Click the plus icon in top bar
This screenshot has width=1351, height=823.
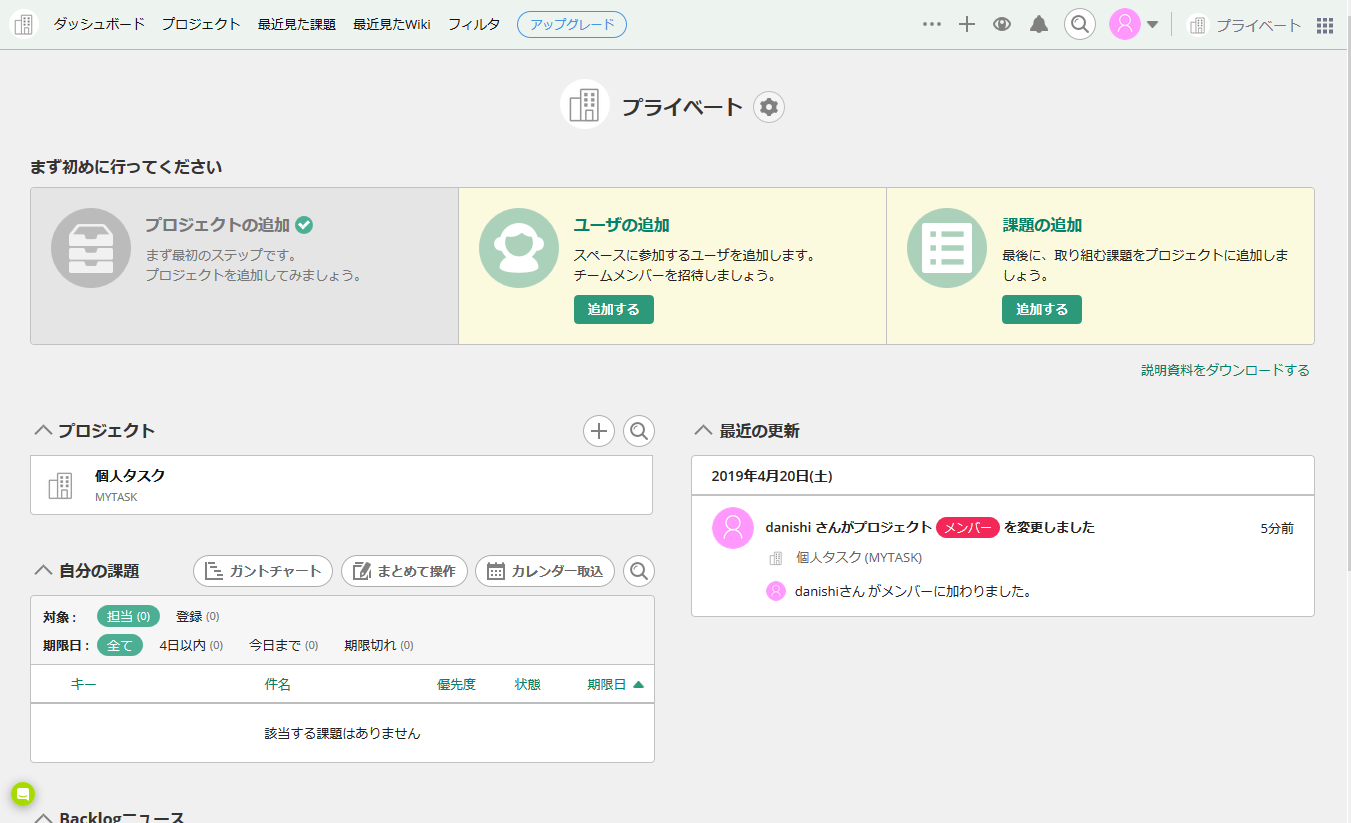pos(966,25)
